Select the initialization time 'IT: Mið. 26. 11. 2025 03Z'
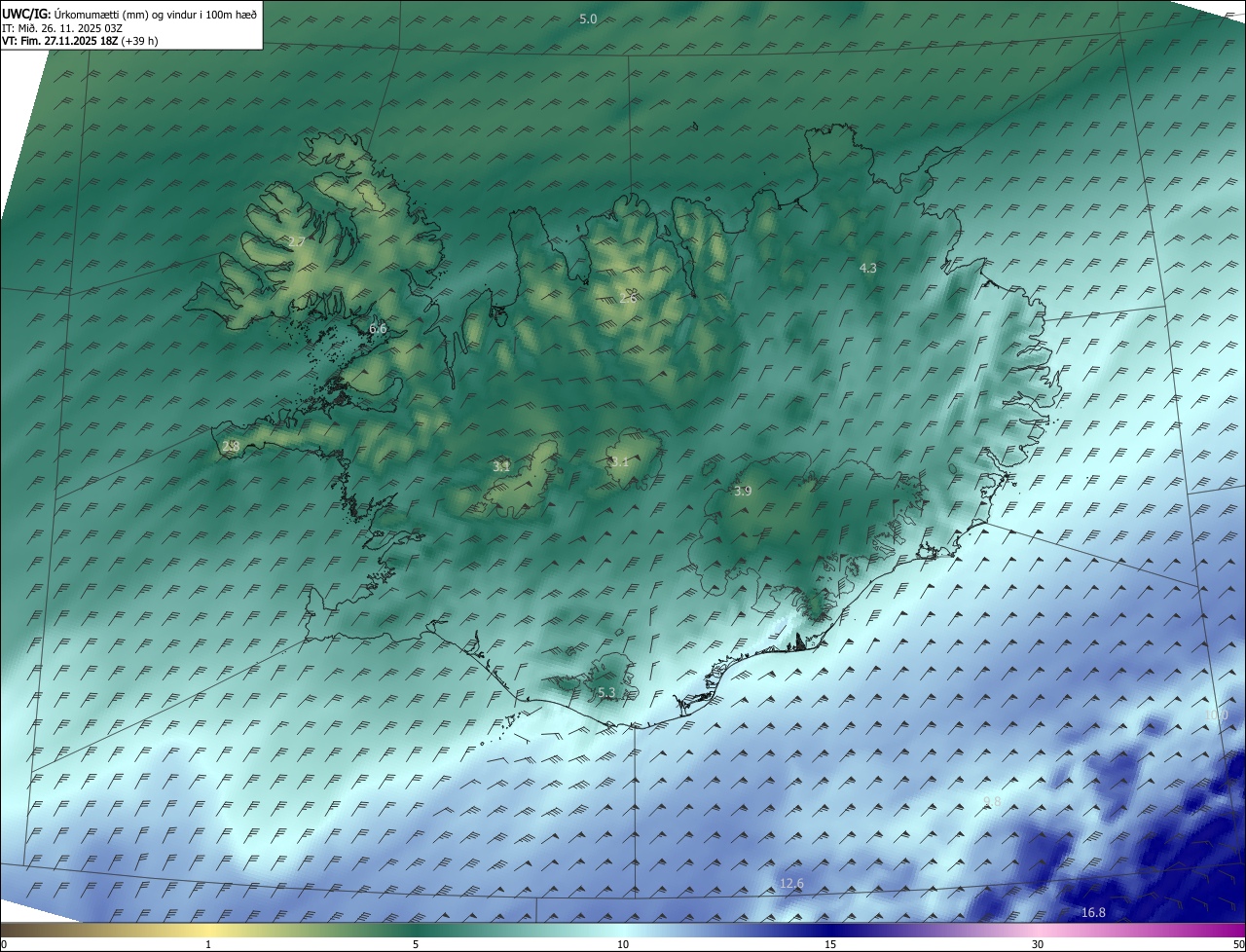The width and height of the screenshot is (1246, 952). (x=64, y=28)
